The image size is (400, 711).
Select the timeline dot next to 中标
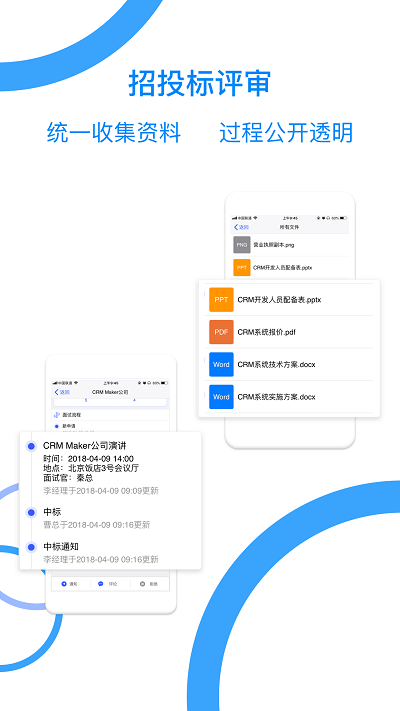[31, 513]
